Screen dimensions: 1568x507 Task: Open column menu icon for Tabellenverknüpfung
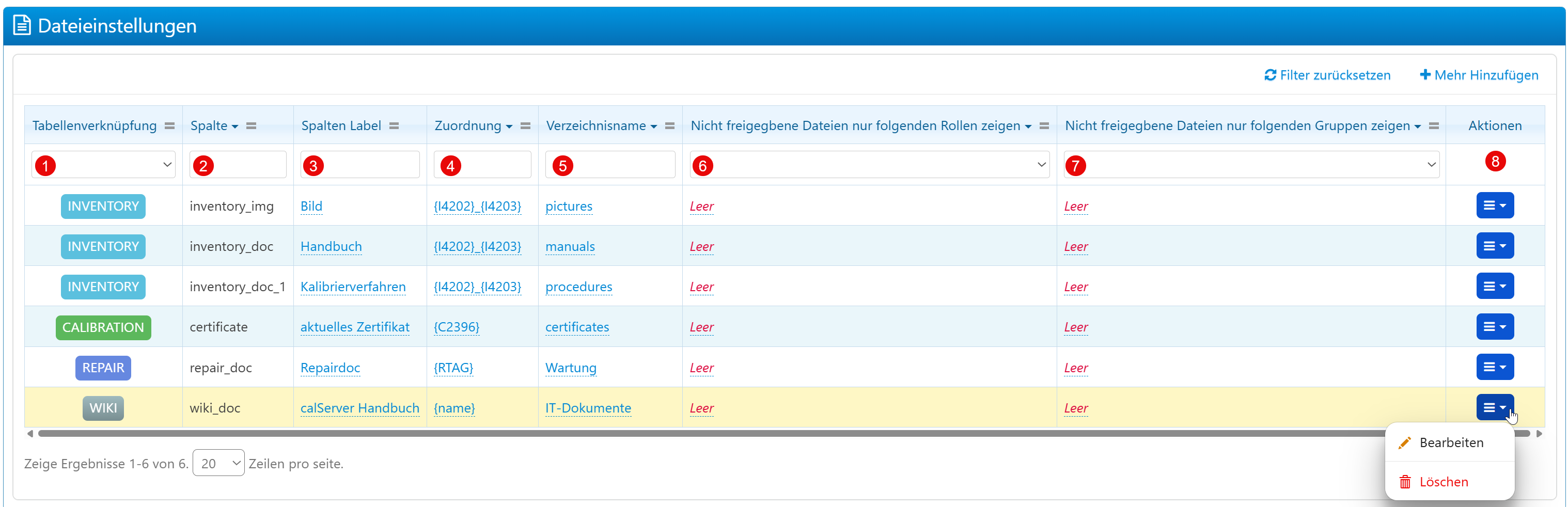point(170,126)
